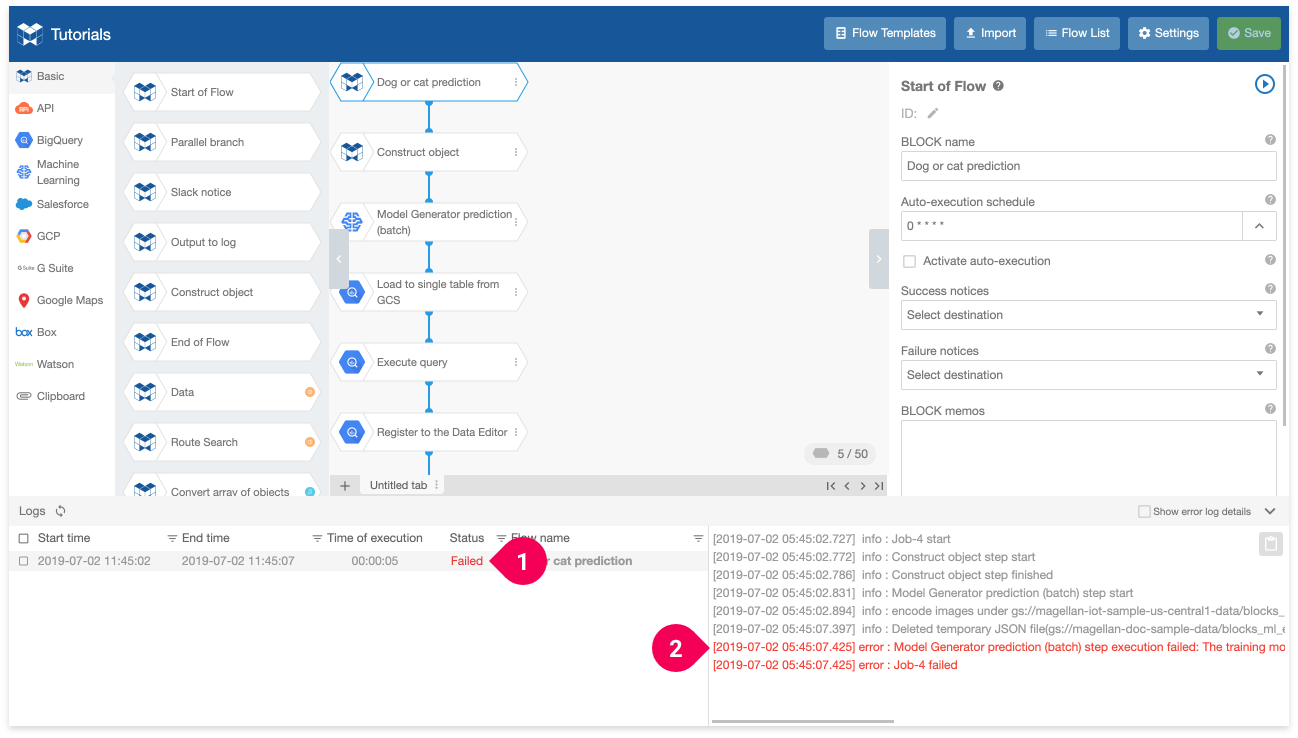Check the select-all logs checkbox
This screenshot has height=738, width=1298.
pyautogui.click(x=24, y=538)
